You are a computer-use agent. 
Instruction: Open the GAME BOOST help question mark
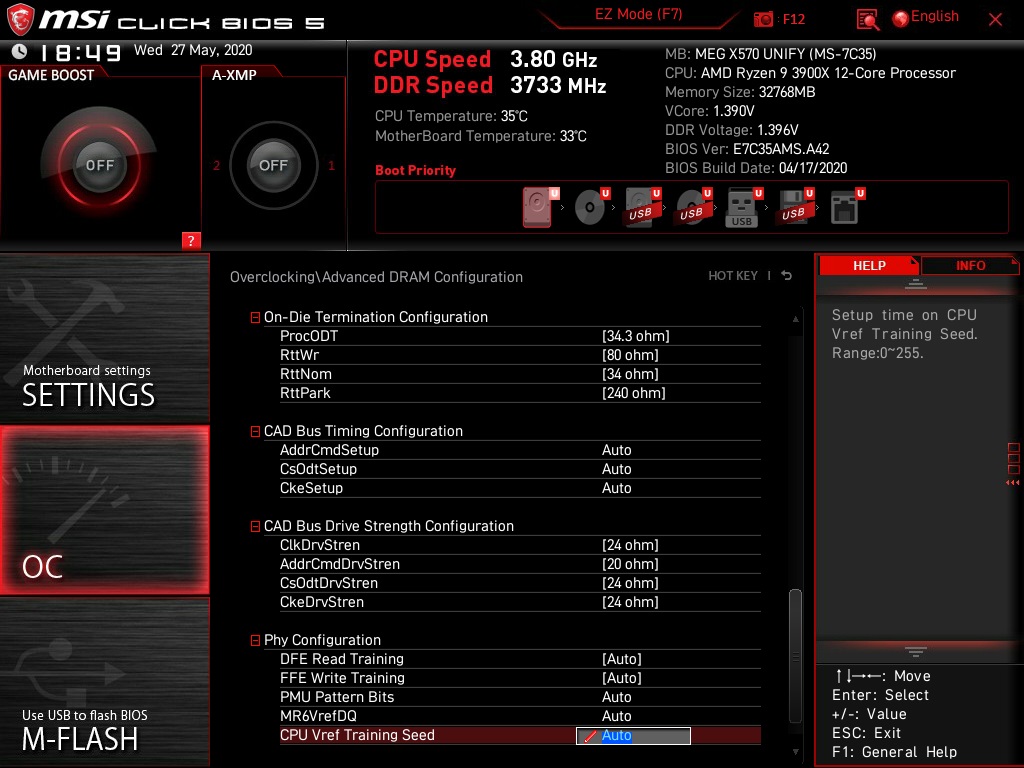(191, 240)
